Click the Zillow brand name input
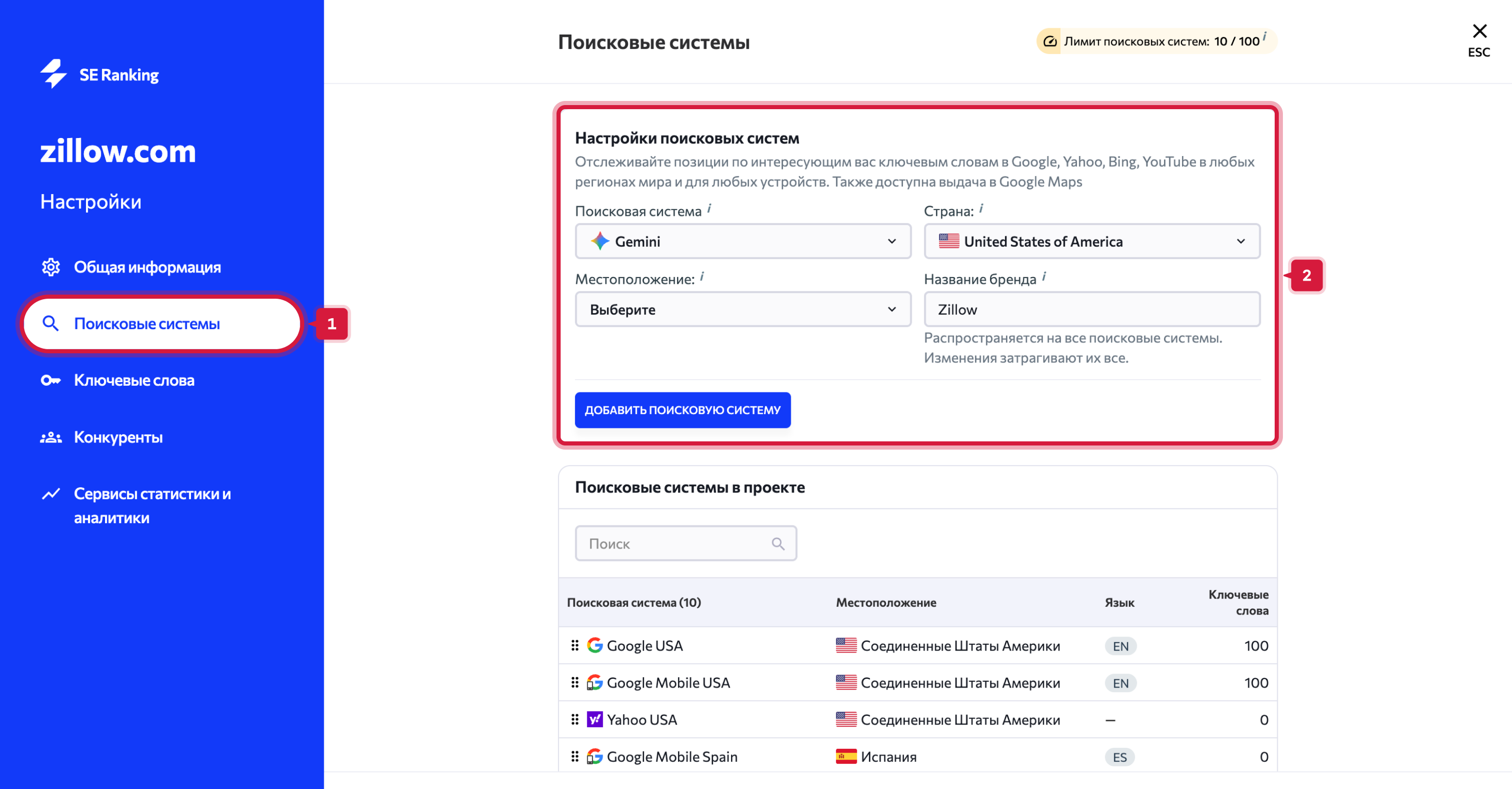1512x789 pixels. [x=1091, y=310]
